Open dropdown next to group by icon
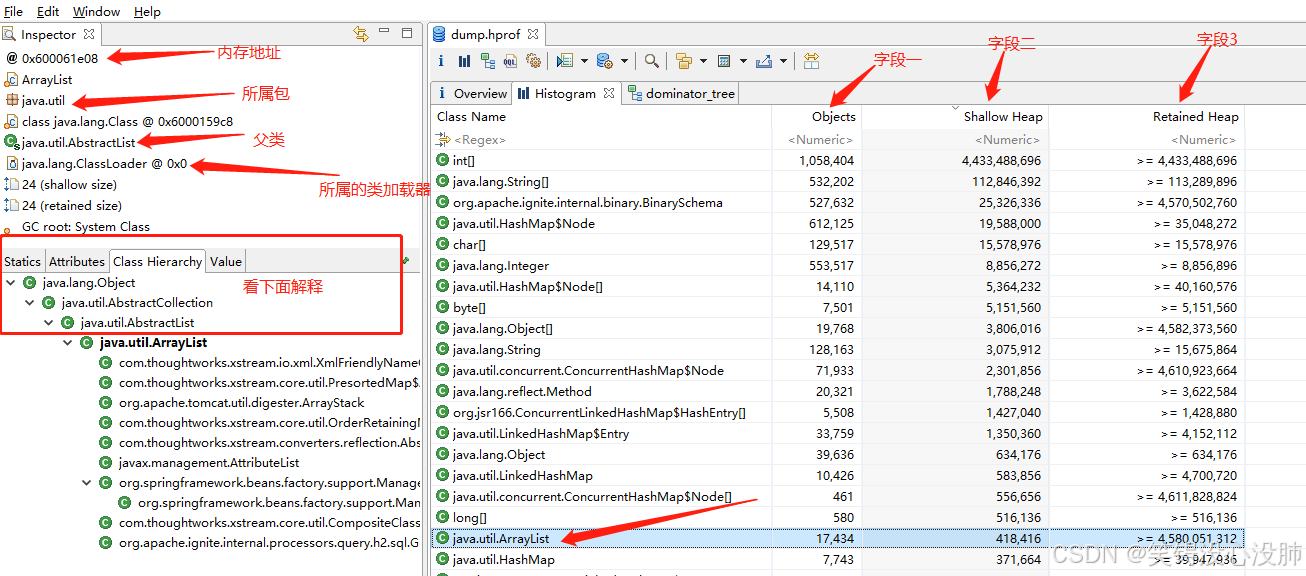The image size is (1306, 576). 703,61
